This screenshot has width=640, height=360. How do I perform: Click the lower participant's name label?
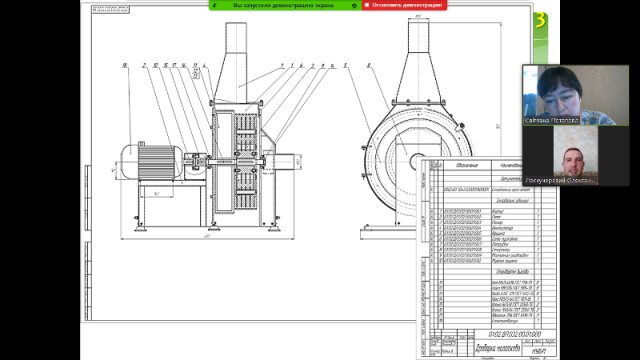560,180
